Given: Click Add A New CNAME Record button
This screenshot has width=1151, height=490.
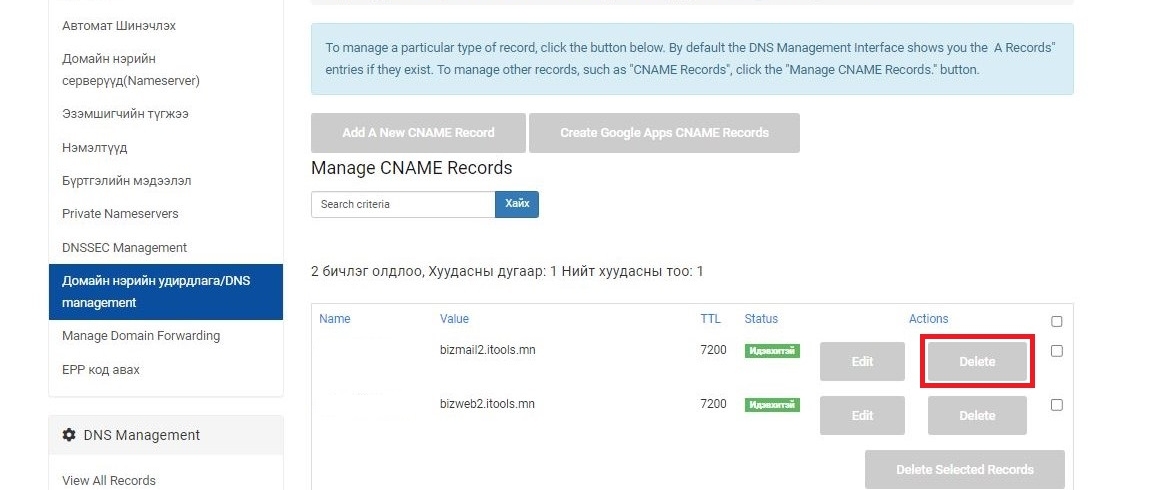Looking at the screenshot, I should pyautogui.click(x=418, y=133).
